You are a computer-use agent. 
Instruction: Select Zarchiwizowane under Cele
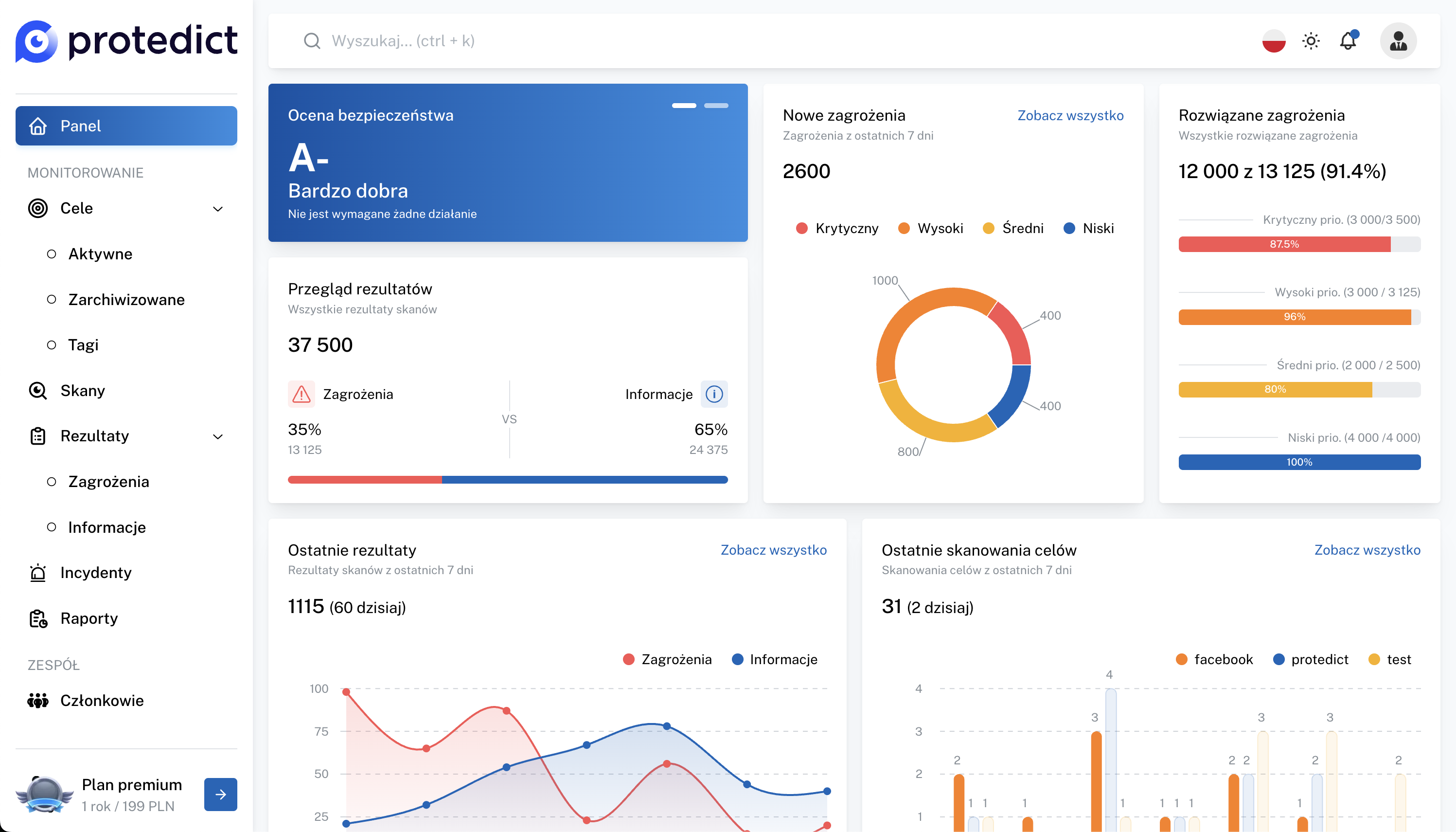point(126,299)
